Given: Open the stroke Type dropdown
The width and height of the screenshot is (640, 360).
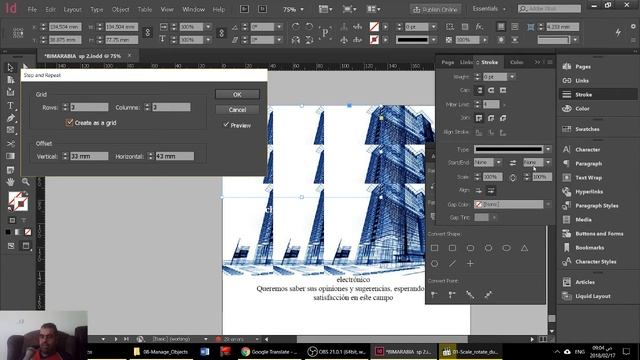Looking at the screenshot, I should click(x=548, y=149).
